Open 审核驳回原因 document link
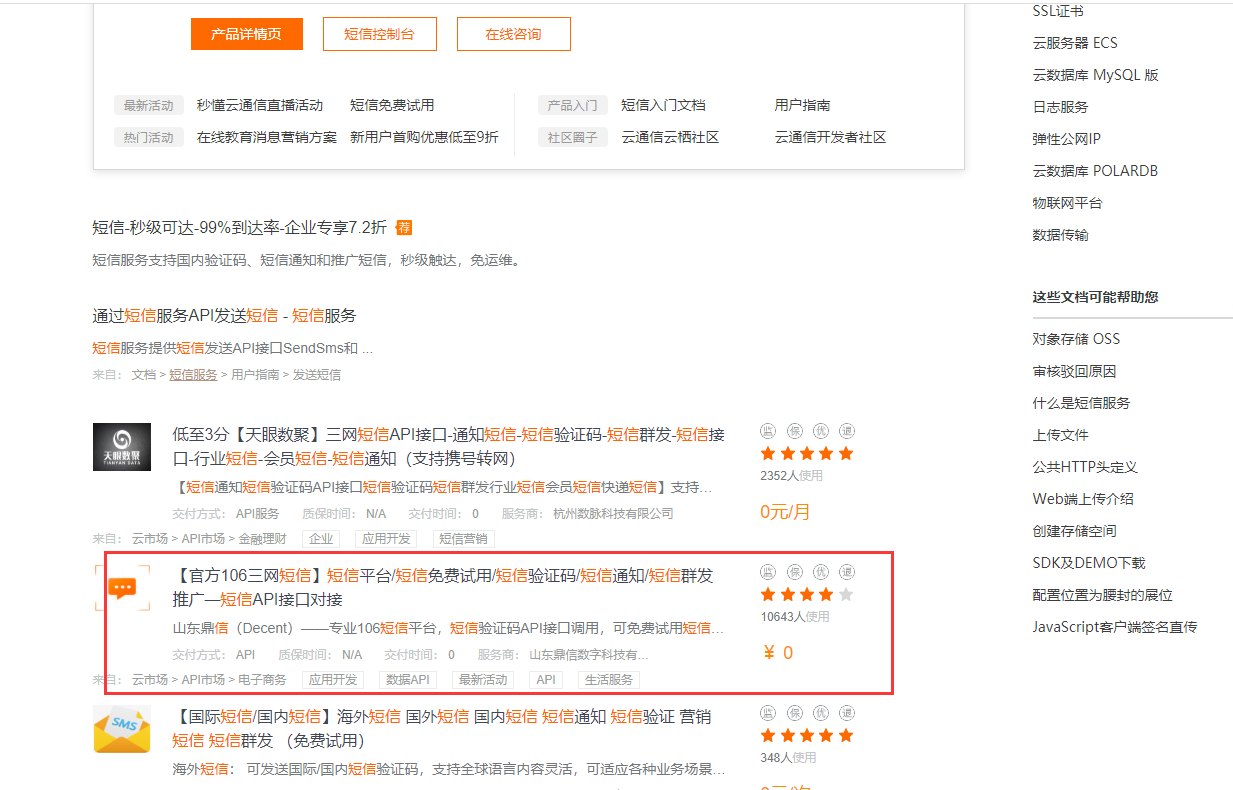This screenshot has width=1233, height=790. [x=1074, y=371]
